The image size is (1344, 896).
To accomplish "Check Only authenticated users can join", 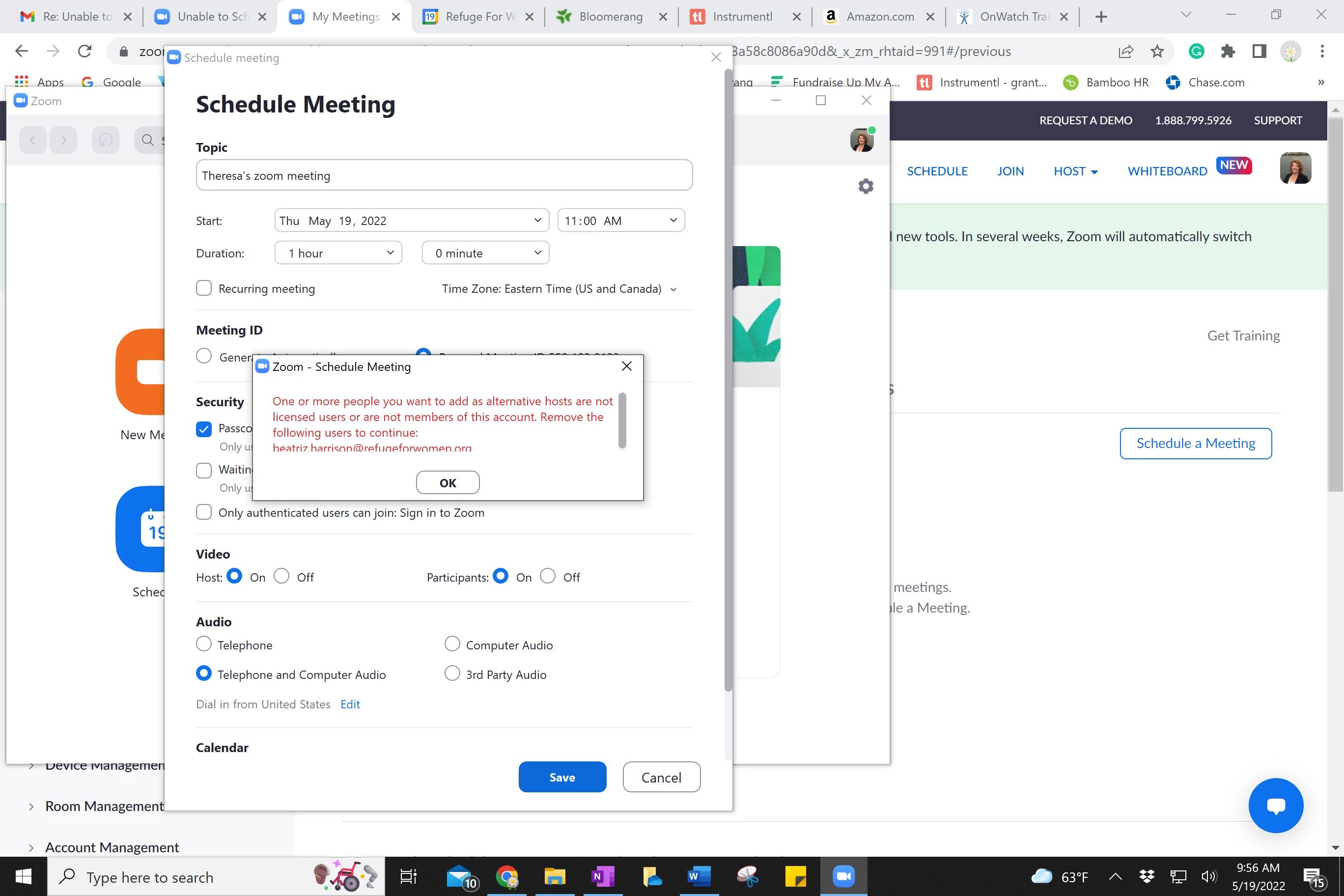I will pyautogui.click(x=204, y=512).
